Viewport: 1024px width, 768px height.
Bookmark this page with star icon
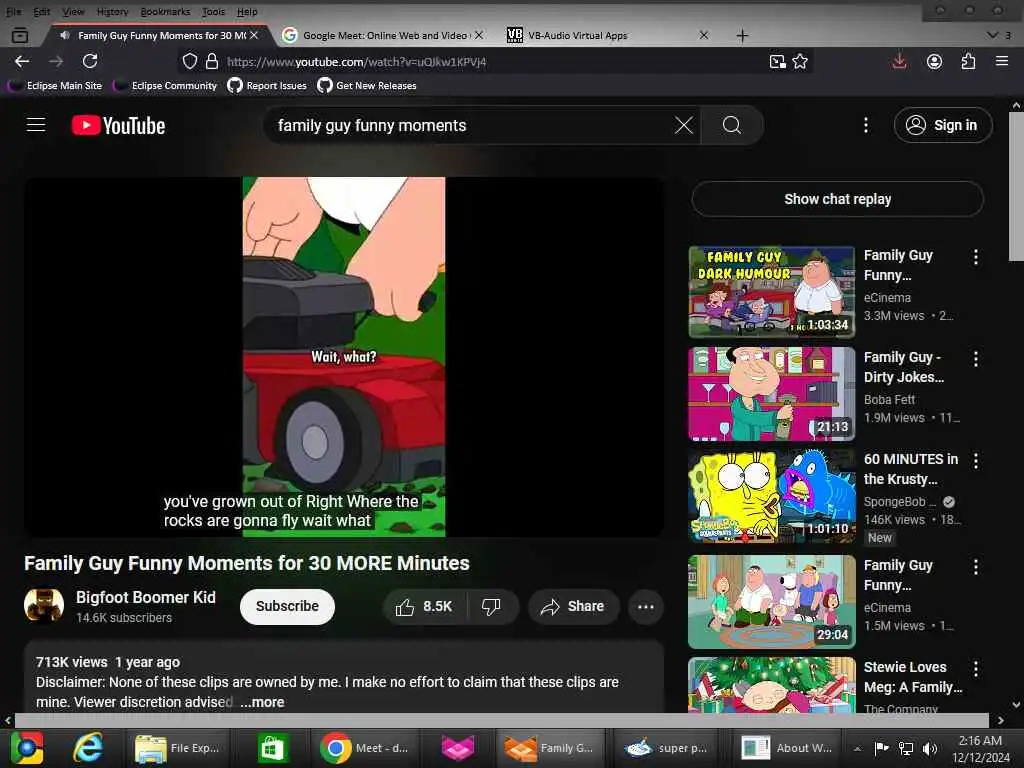pos(800,61)
